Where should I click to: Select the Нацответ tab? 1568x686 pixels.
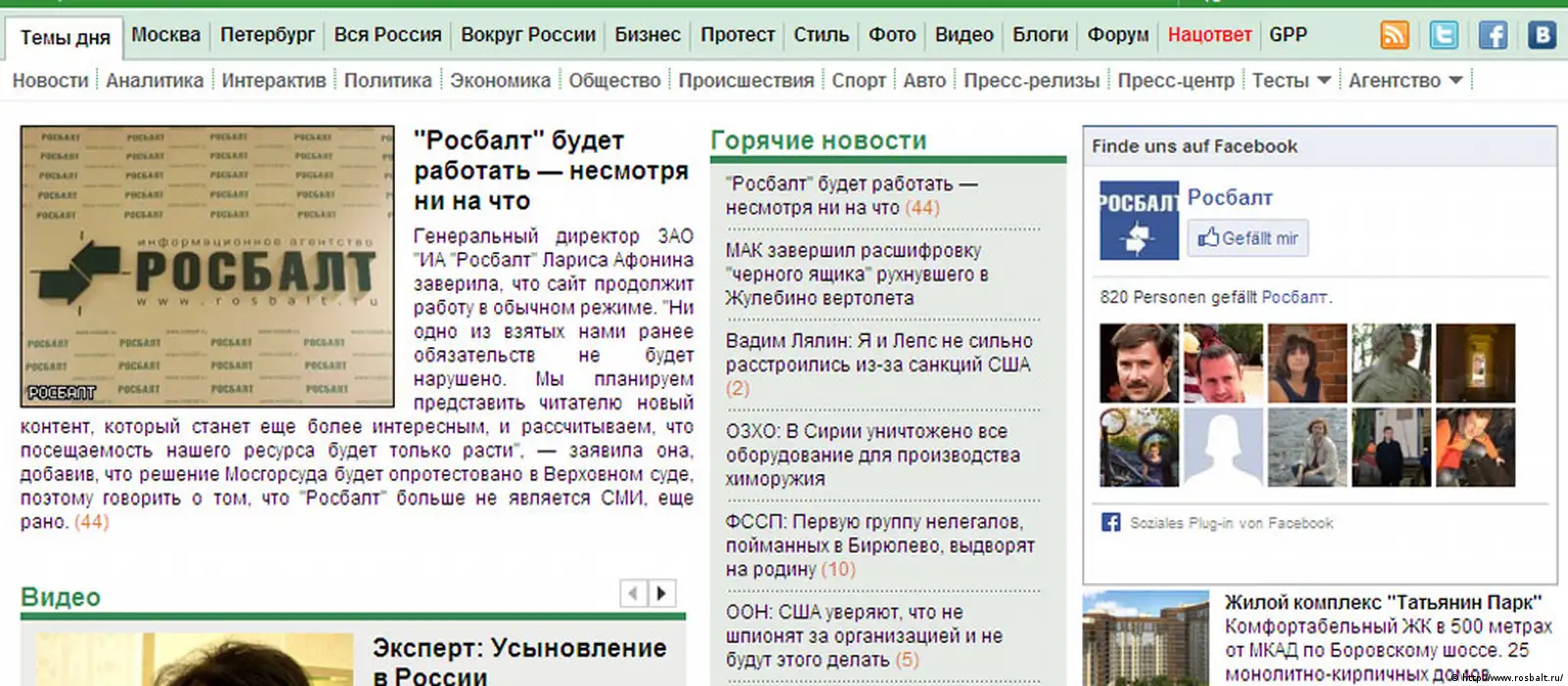(1209, 35)
